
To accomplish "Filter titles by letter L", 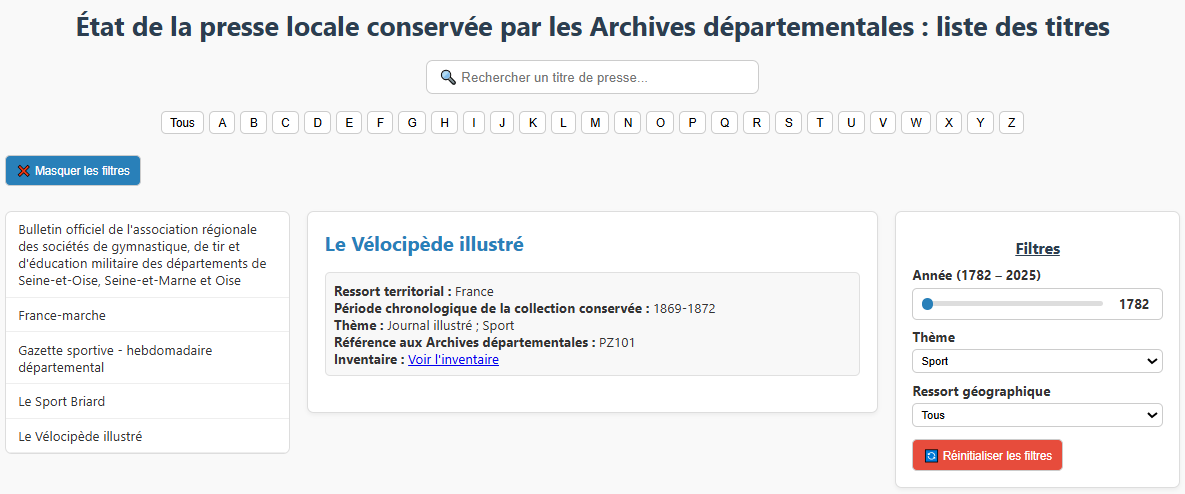I will pyautogui.click(x=563, y=122).
